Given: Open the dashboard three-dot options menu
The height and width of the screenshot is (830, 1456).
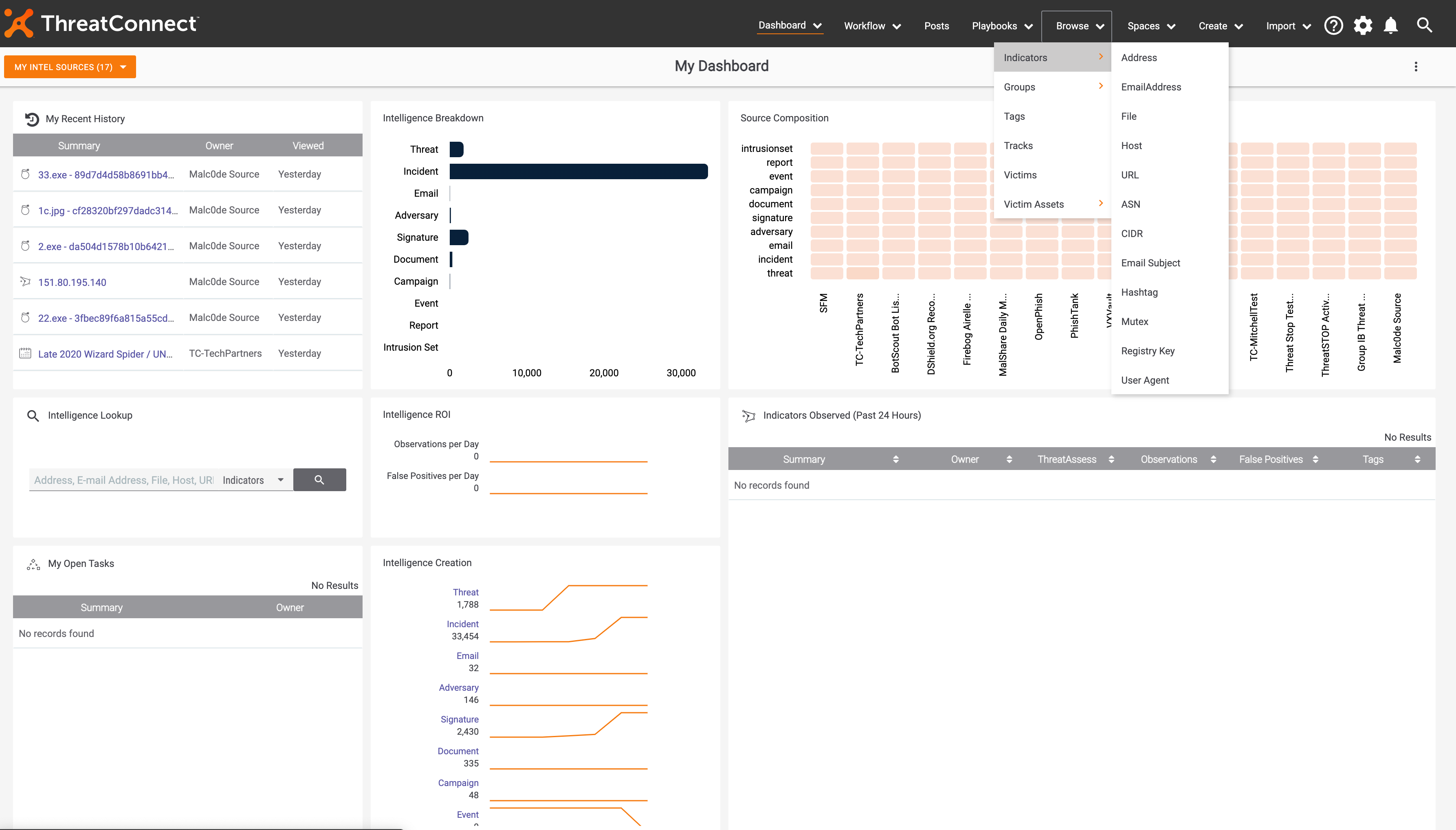Looking at the screenshot, I should [x=1416, y=67].
